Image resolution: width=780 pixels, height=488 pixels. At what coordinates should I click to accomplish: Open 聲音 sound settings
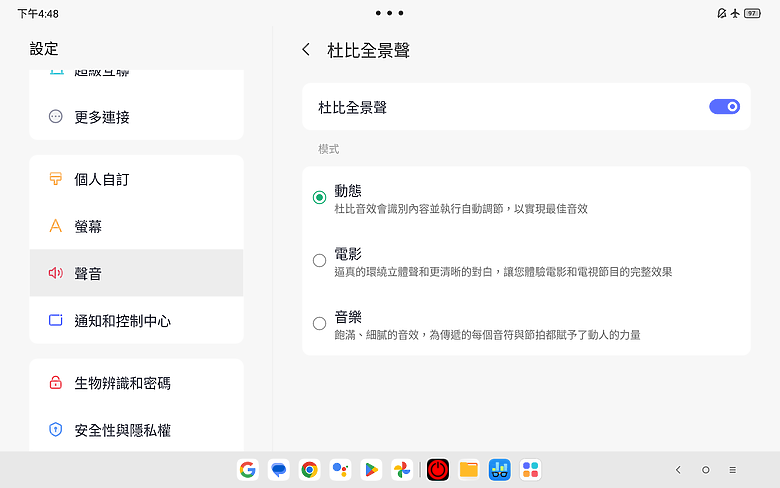pyautogui.click(x=136, y=273)
